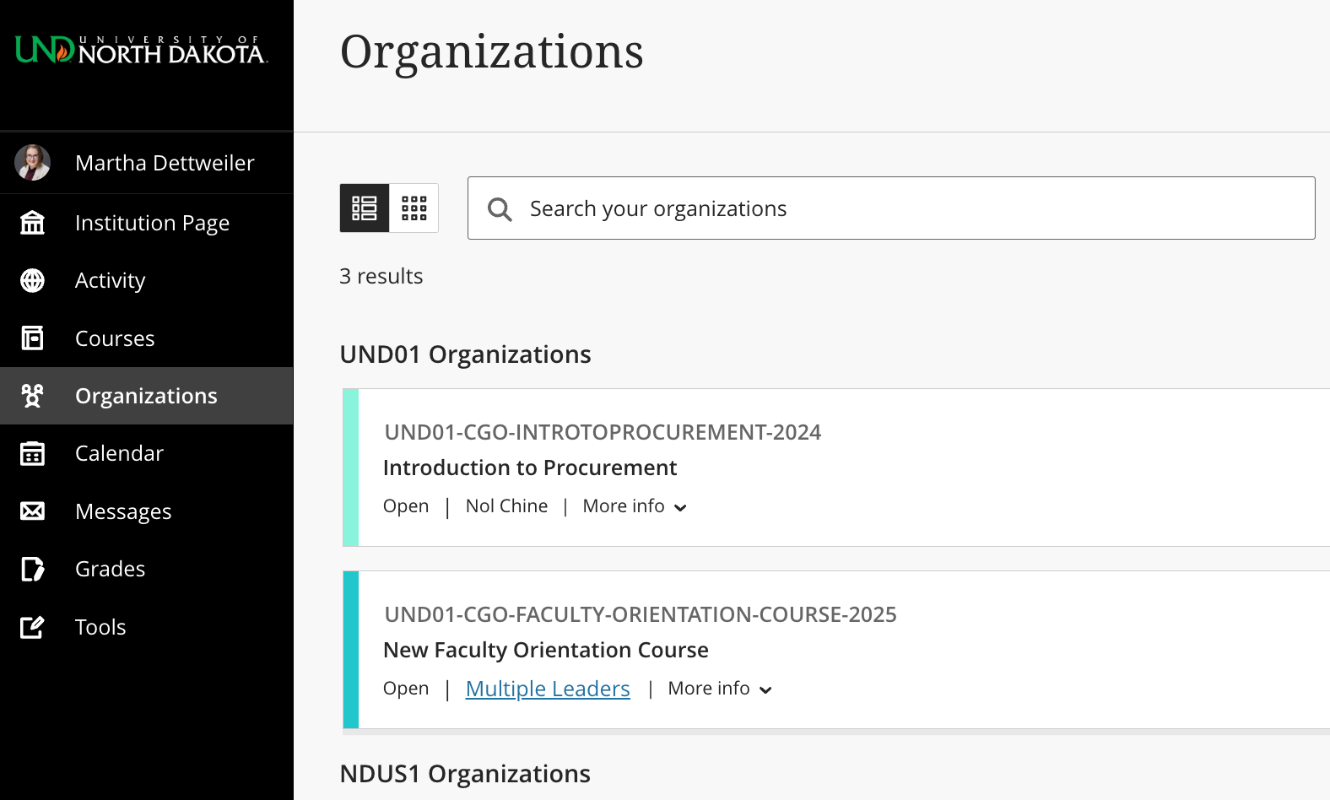Viewport: 1330px width, 800px height.
Task: Select the Organizations sidebar entry
Action: coord(146,395)
